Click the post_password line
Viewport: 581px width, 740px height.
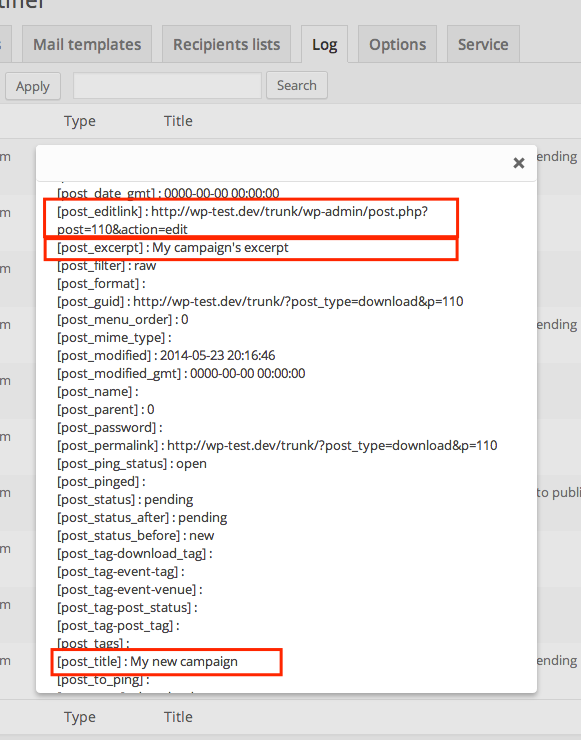[x=110, y=428]
